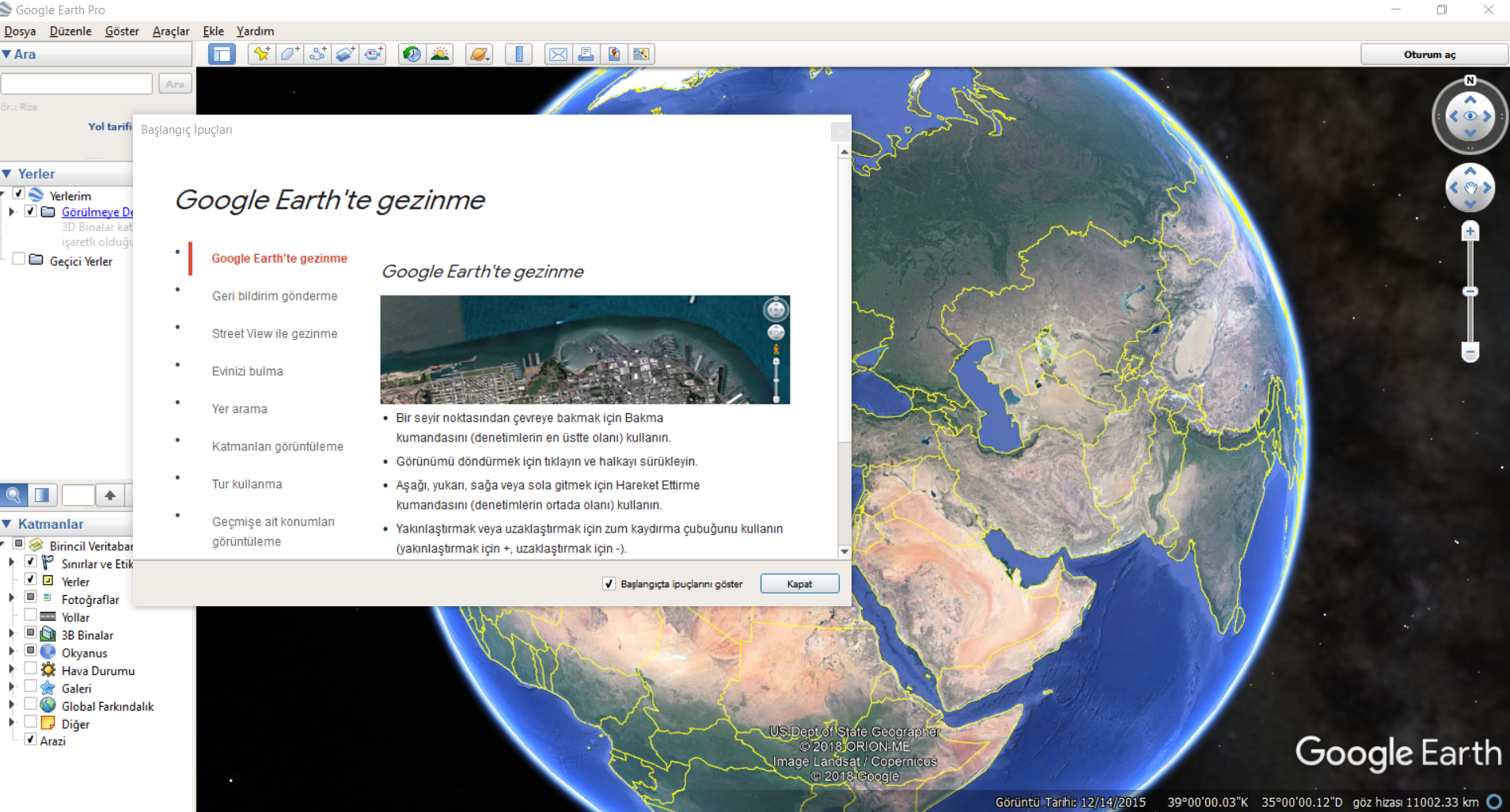This screenshot has width=1510, height=812.
Task: Open the Araçlar menu
Action: click(171, 31)
